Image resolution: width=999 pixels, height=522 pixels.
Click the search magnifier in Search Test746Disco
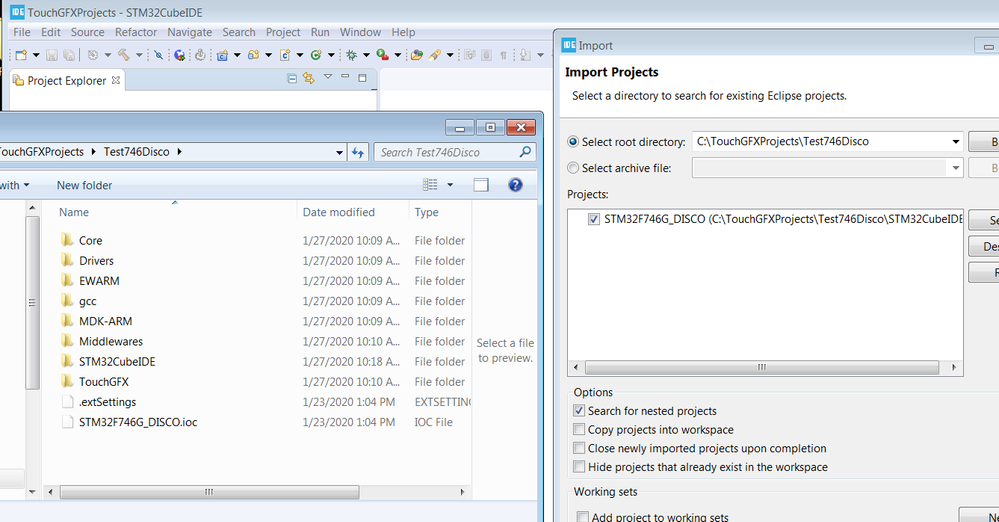click(x=525, y=152)
